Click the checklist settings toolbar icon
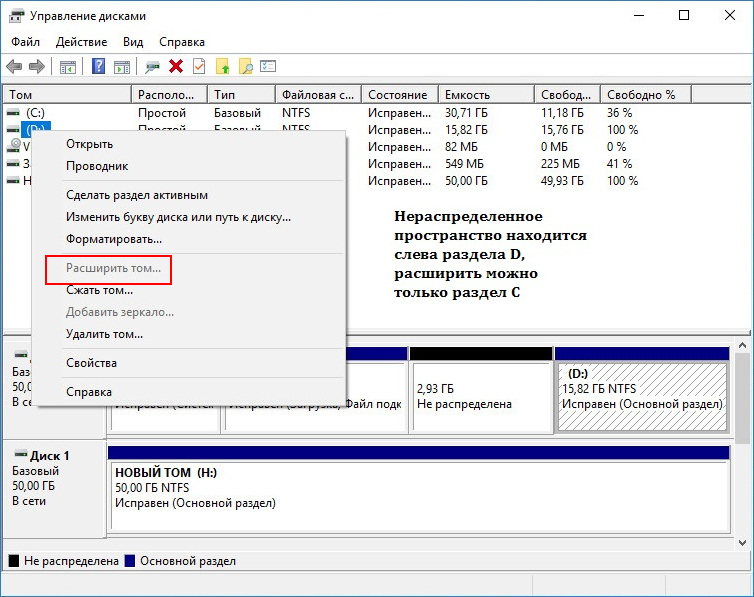 (268, 66)
